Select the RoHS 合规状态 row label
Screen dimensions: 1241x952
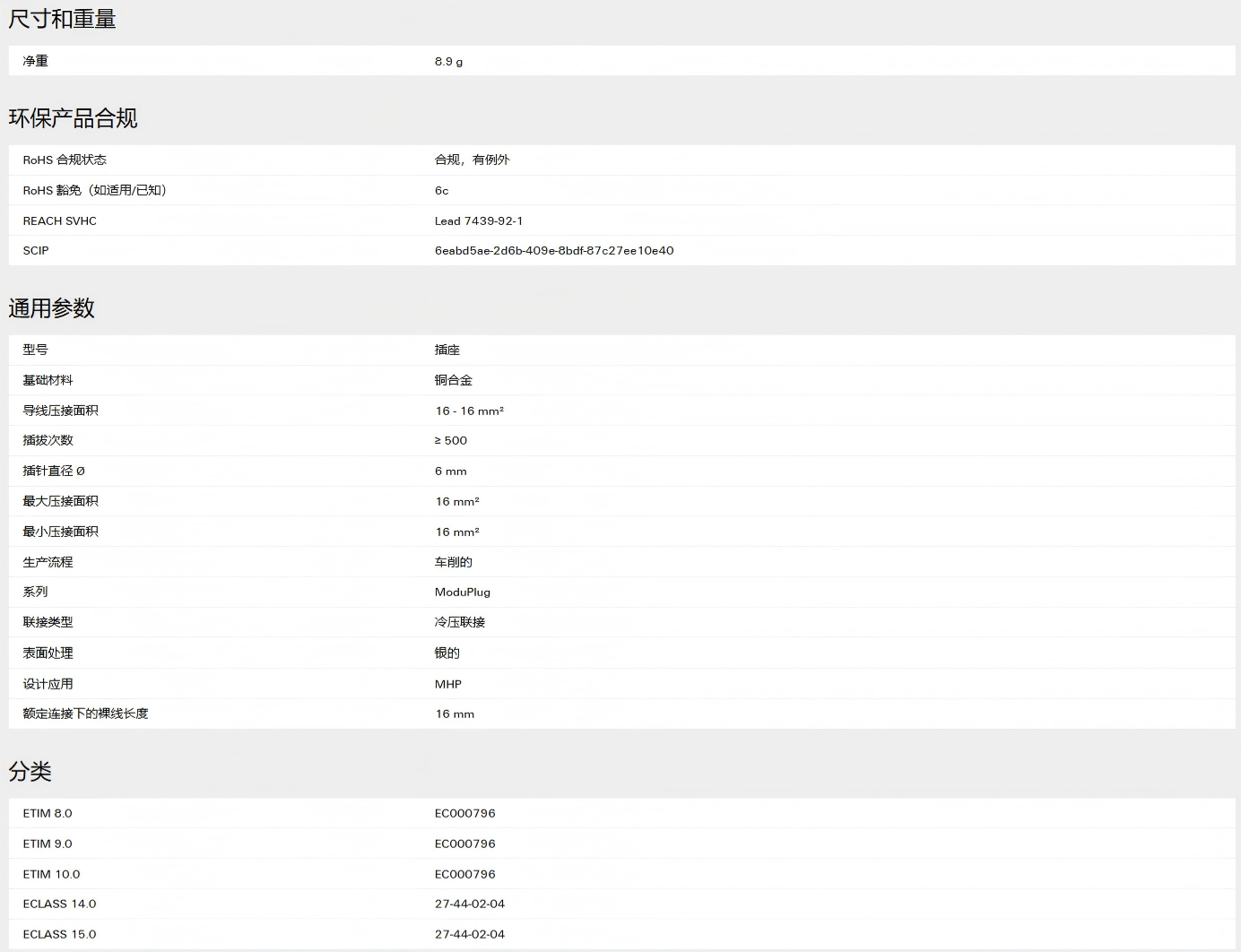pyautogui.click(x=65, y=160)
